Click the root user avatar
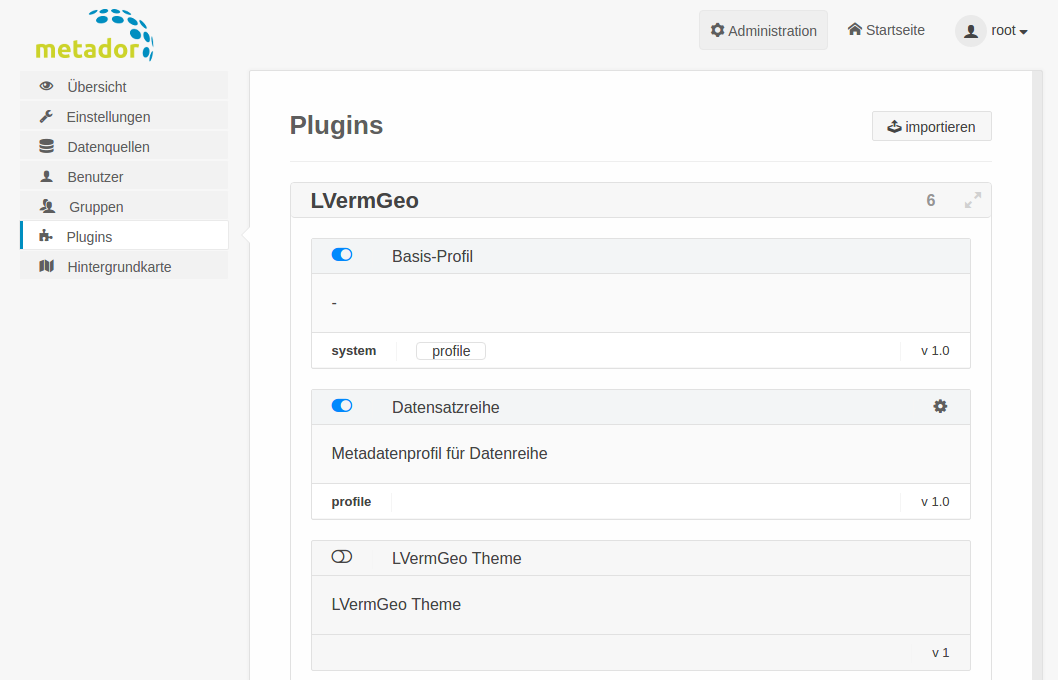This screenshot has height=680, width=1058. coord(971,31)
